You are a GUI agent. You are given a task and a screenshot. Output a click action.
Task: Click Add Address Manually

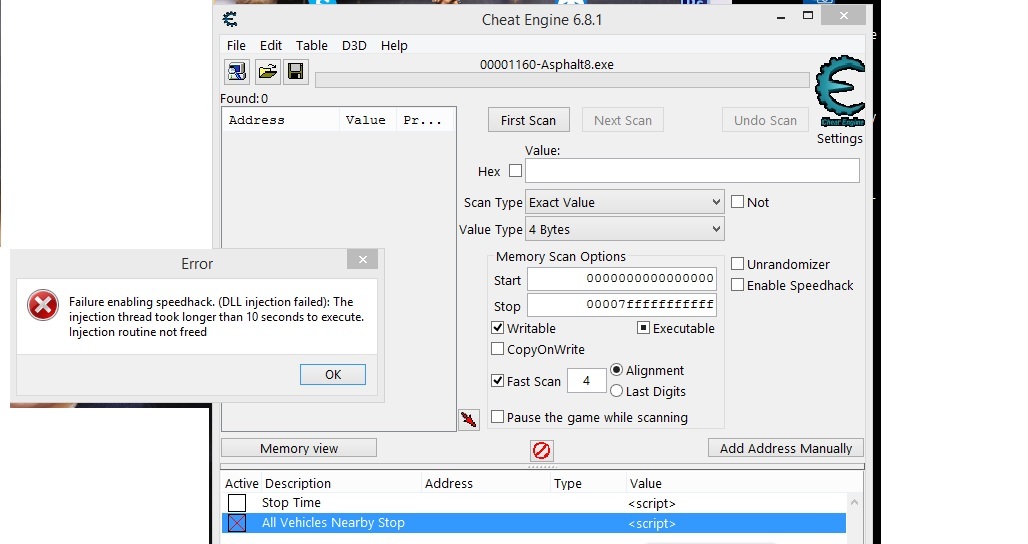786,448
